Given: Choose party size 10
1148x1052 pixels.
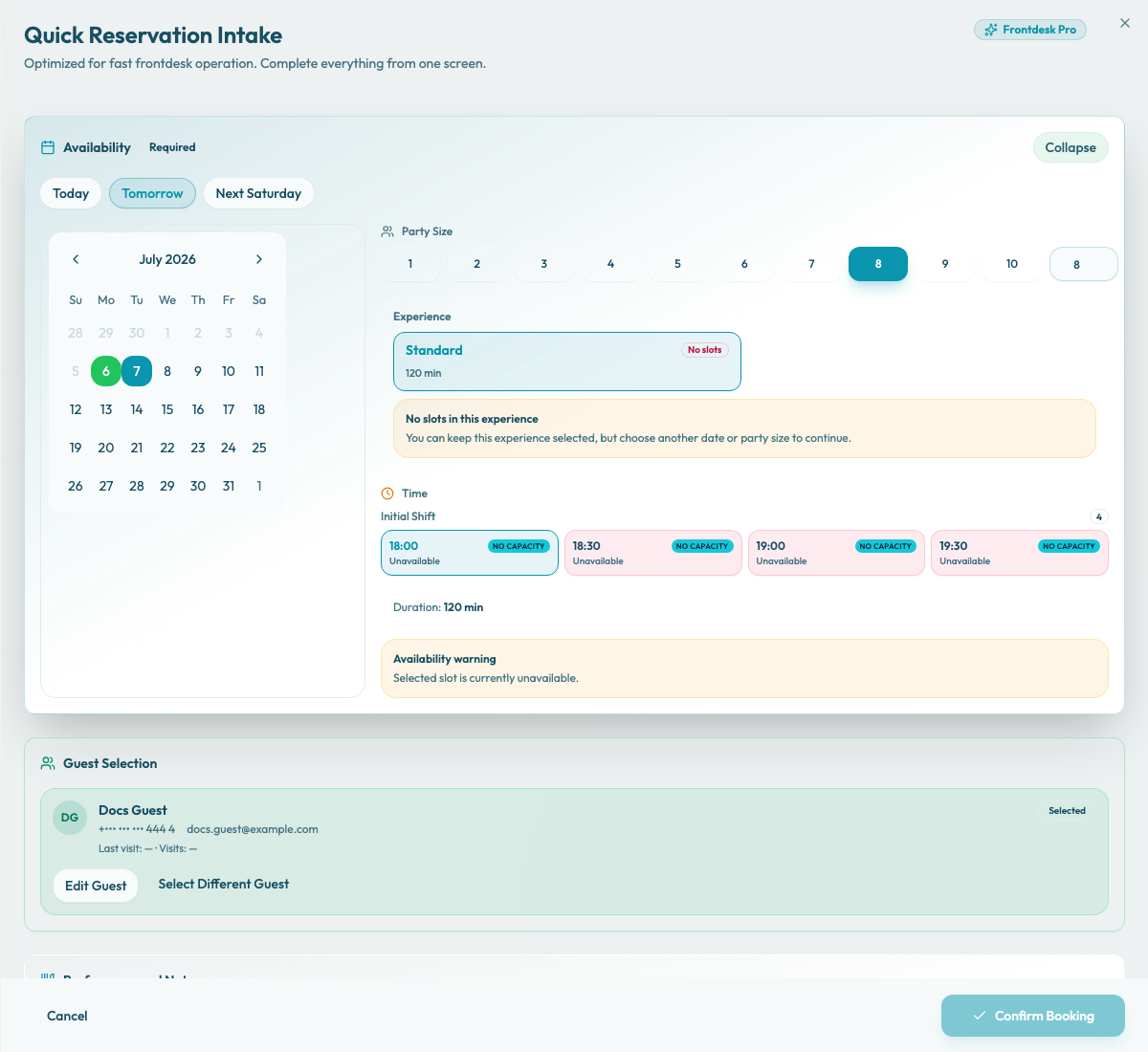Looking at the screenshot, I should pyautogui.click(x=1012, y=264).
